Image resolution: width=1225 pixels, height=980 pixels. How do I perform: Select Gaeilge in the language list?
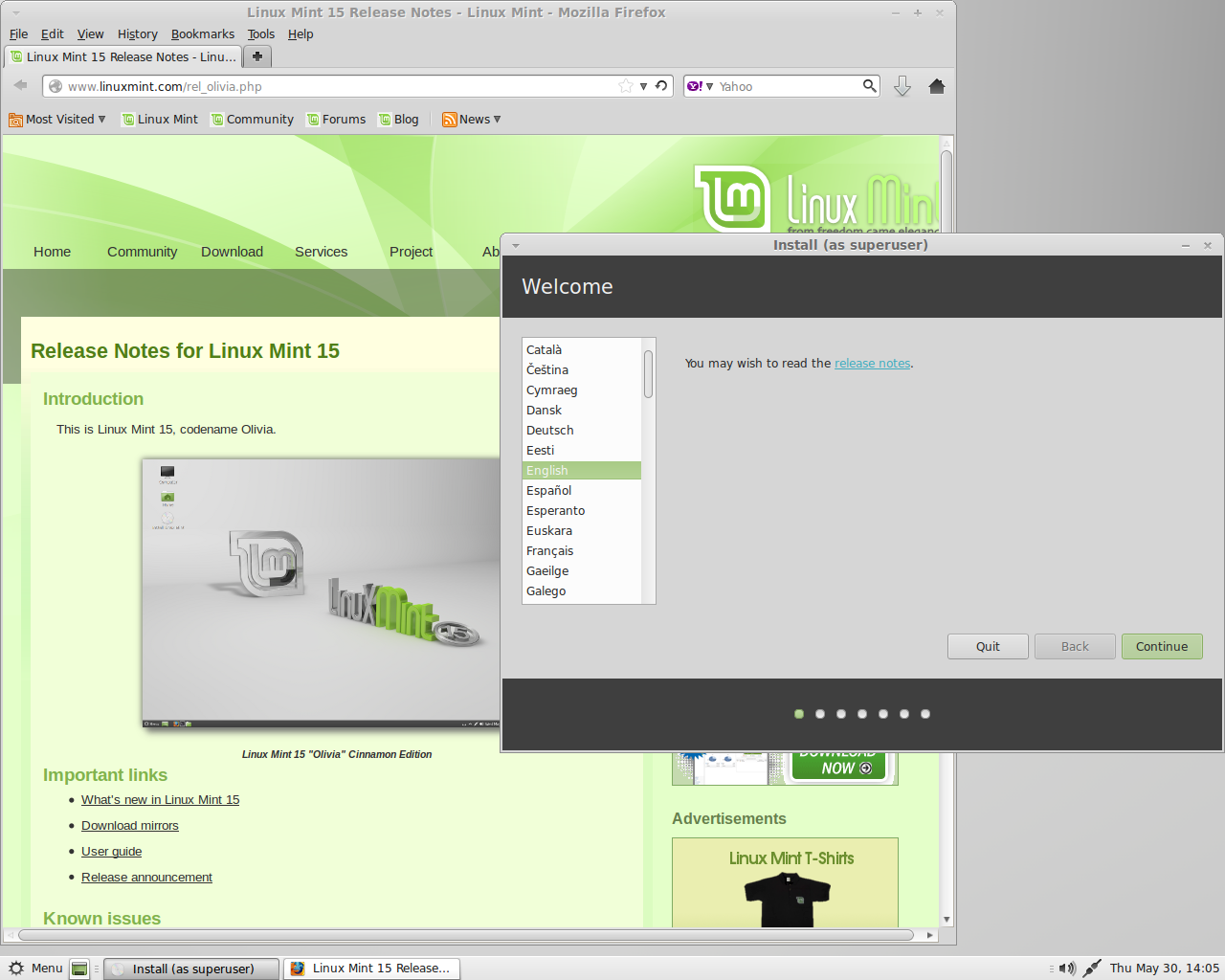(582, 571)
